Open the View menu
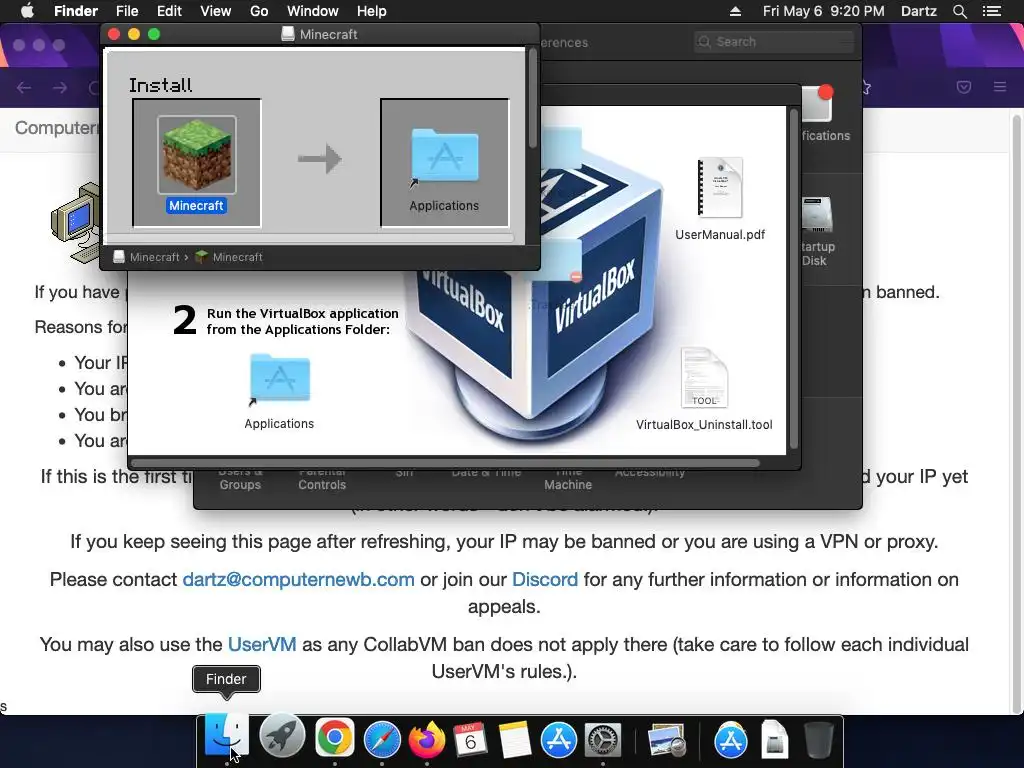The width and height of the screenshot is (1024, 768). 216,11
